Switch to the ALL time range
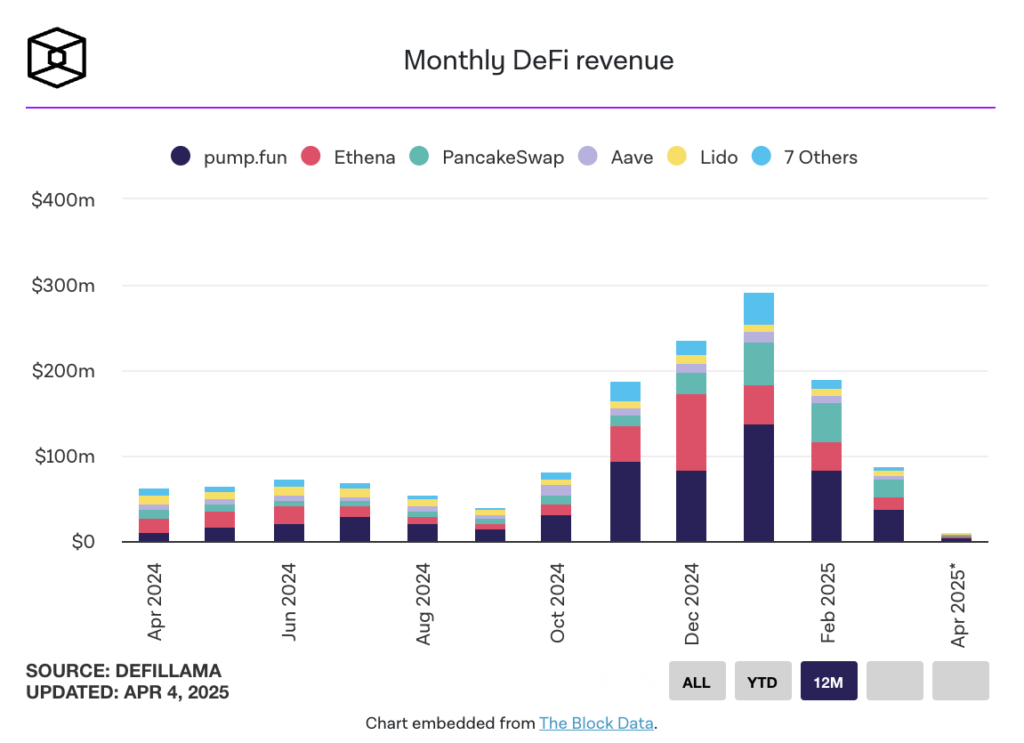The height and width of the screenshot is (743, 1024). tap(696, 681)
